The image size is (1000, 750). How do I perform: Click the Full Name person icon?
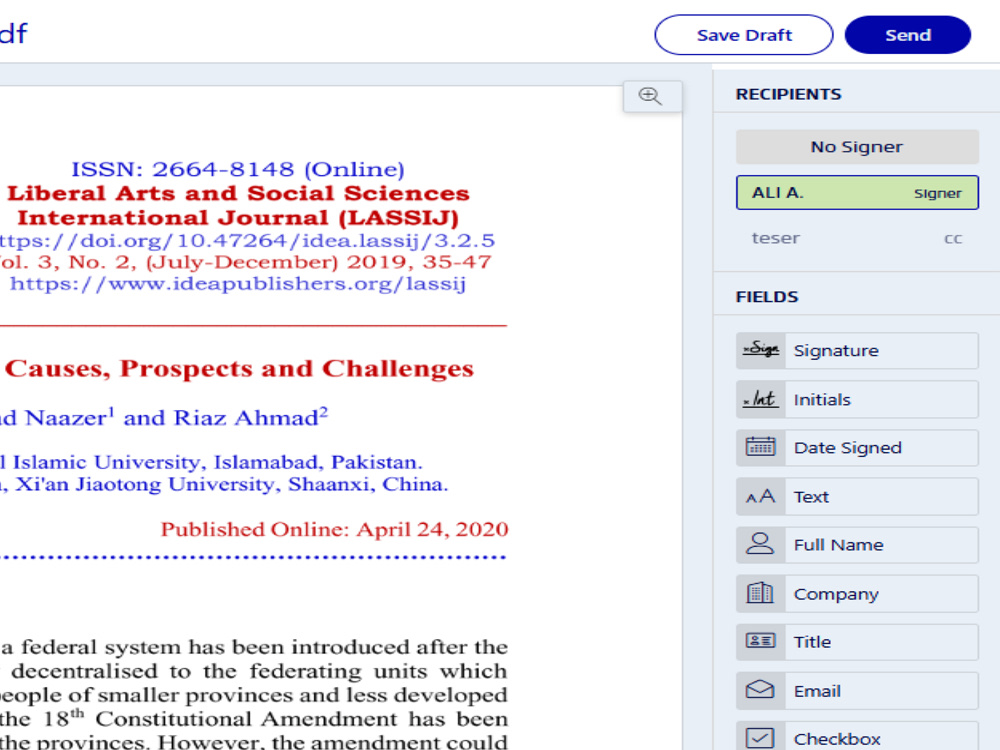tap(760, 544)
